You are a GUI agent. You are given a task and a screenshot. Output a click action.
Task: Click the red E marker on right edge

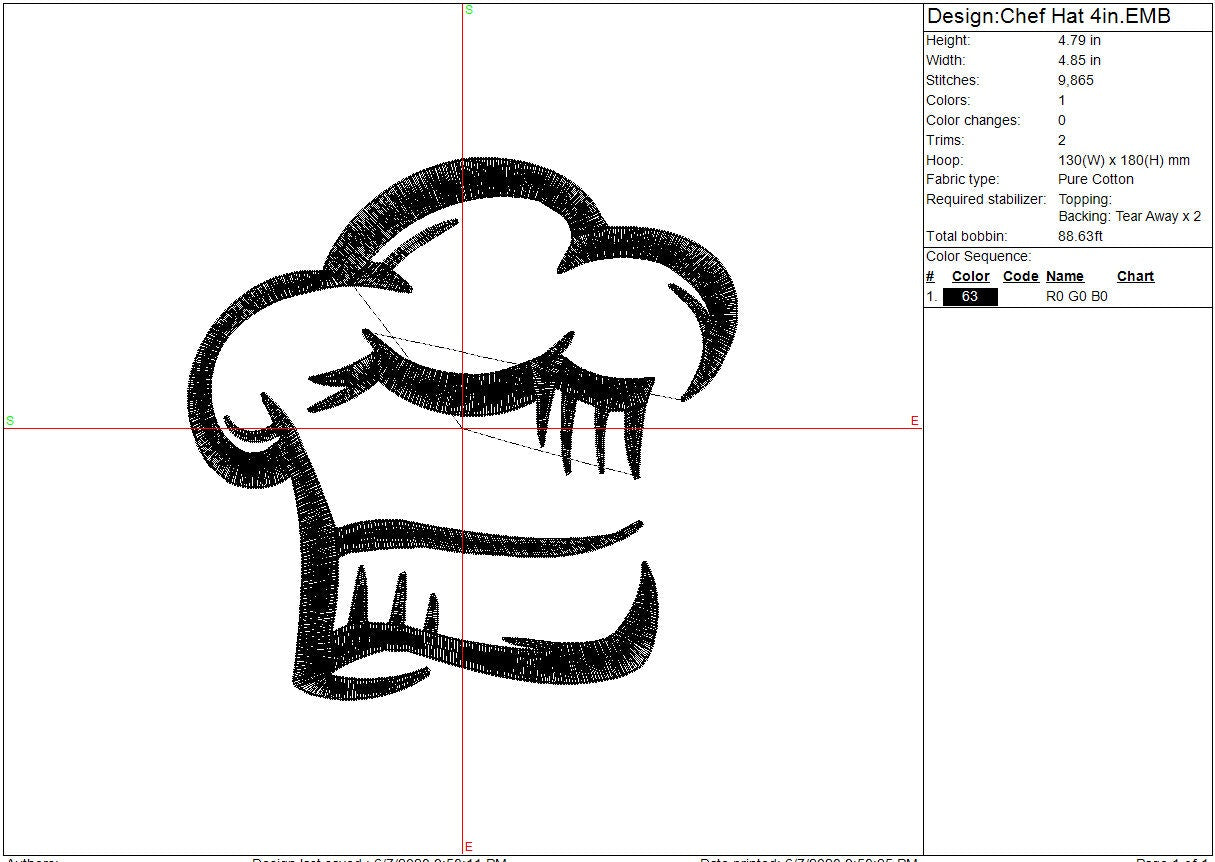click(914, 421)
